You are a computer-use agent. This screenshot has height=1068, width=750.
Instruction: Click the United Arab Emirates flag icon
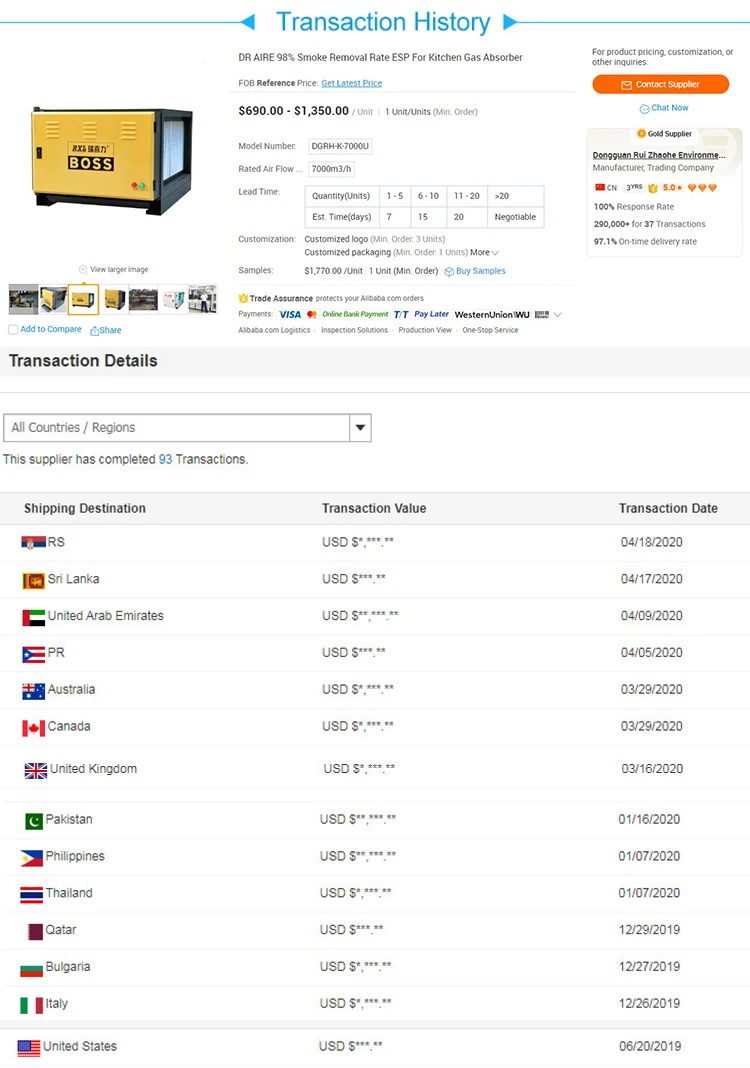pyautogui.click(x=33, y=618)
